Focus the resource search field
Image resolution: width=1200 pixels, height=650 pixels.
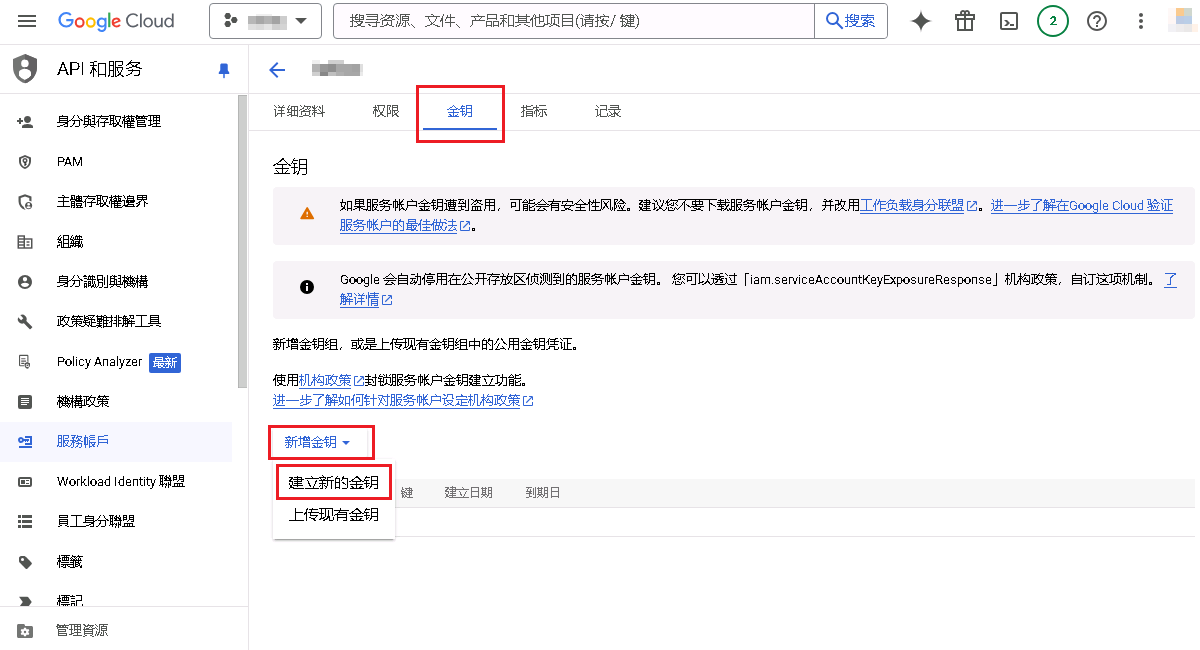pyautogui.click(x=575, y=21)
